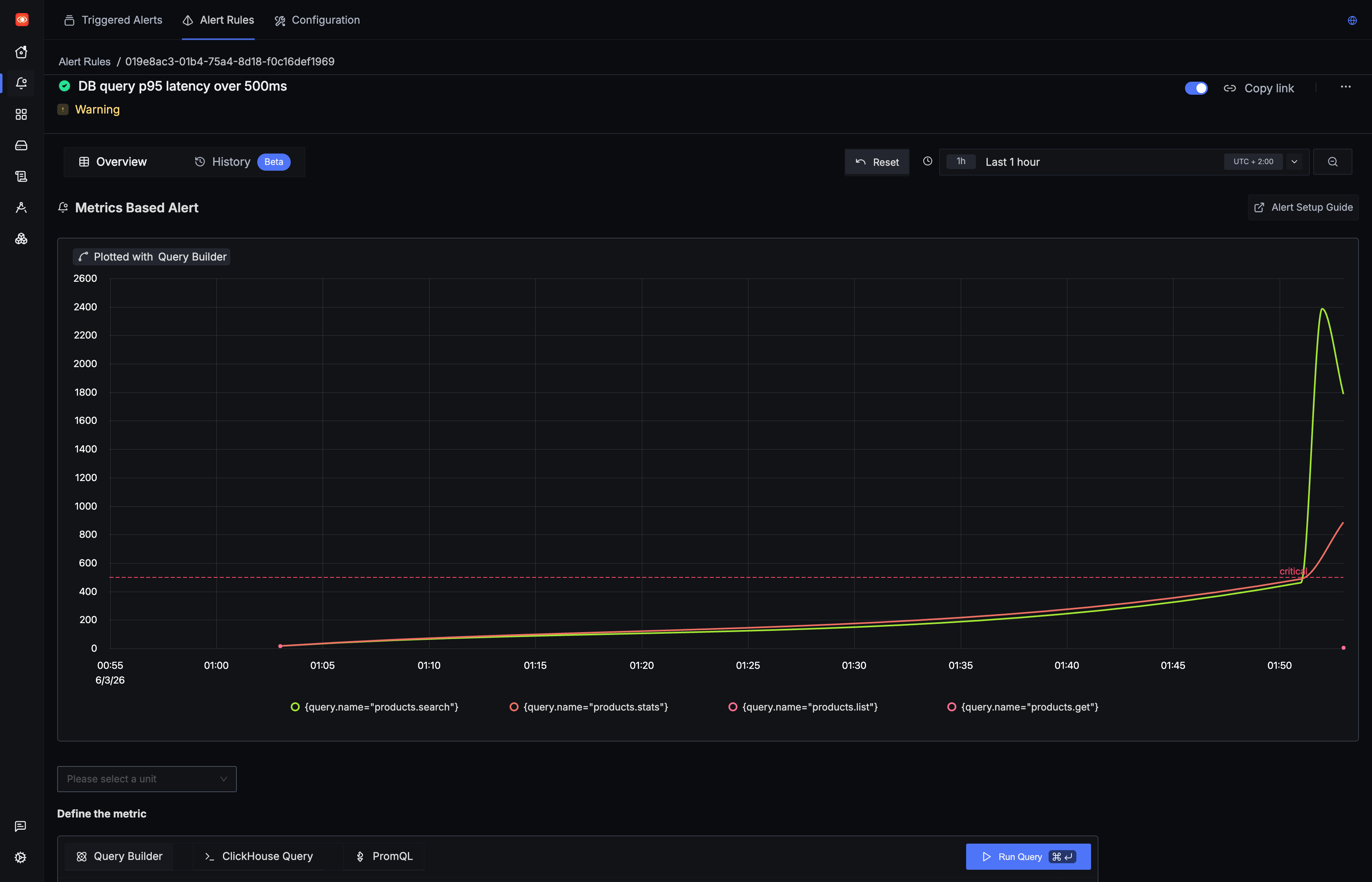Click the Plotted with Query Builder tag

tap(152, 256)
